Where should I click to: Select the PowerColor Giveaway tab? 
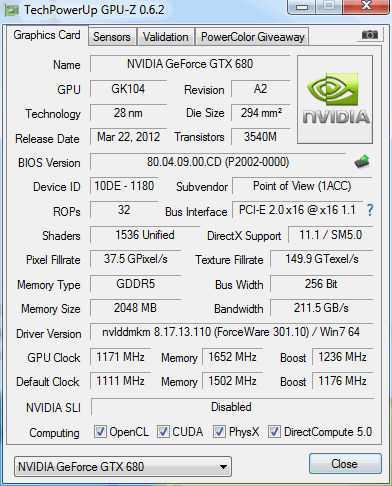(x=253, y=37)
